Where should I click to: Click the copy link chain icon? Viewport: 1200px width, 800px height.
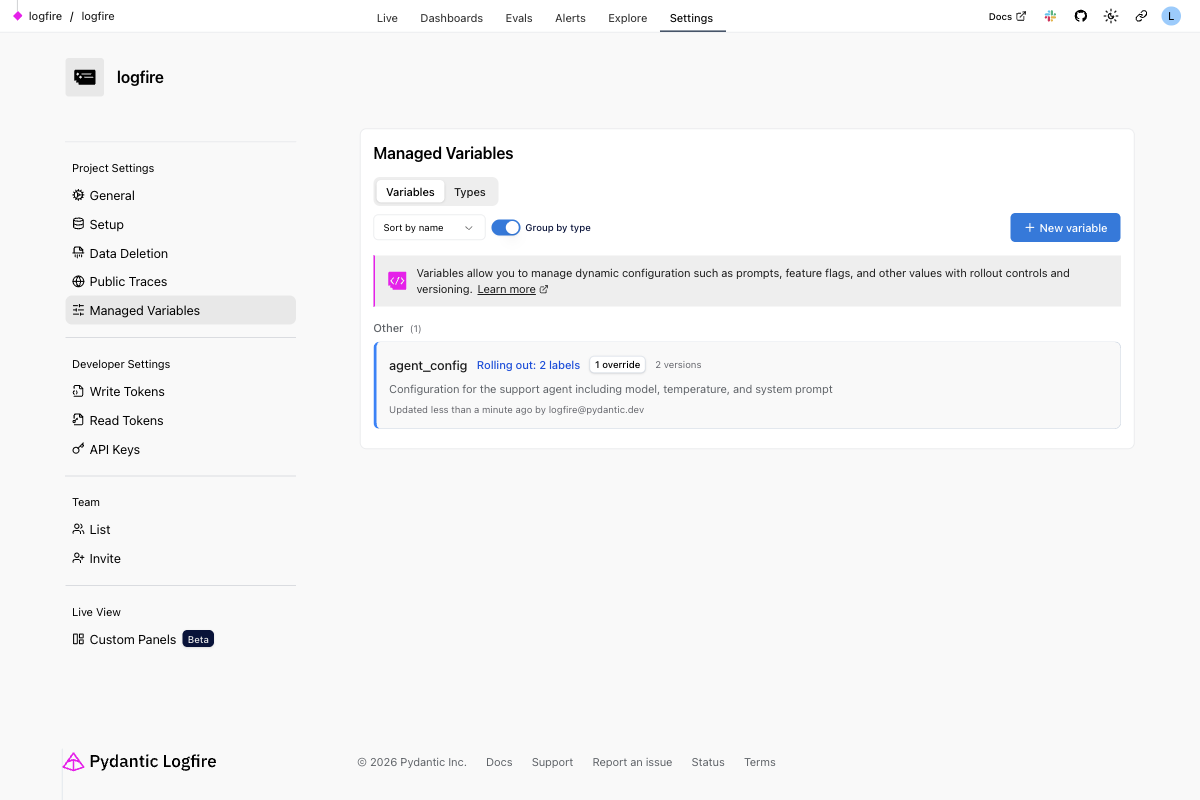1141,17
